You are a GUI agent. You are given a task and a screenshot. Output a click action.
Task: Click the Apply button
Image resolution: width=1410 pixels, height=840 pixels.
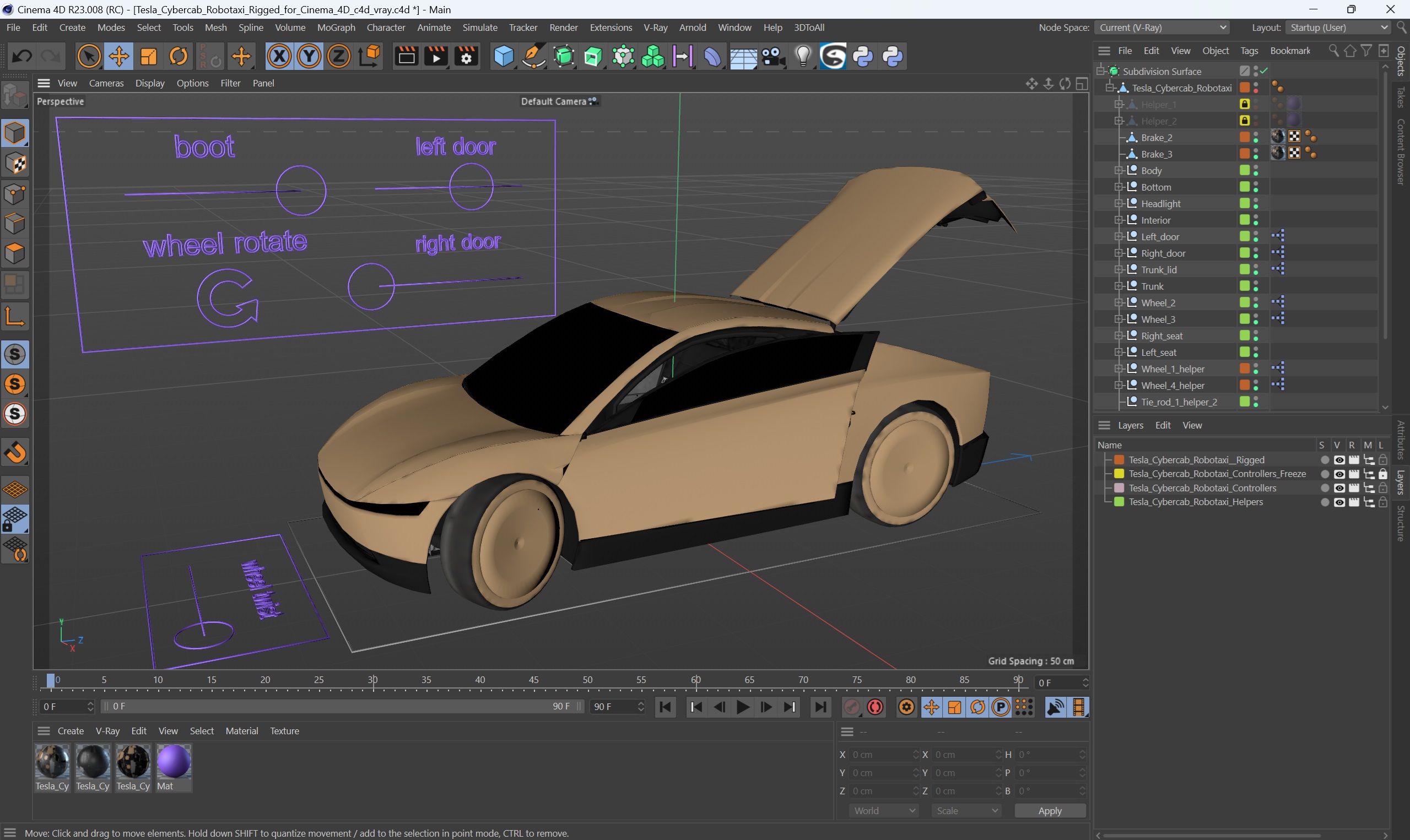coord(1050,811)
